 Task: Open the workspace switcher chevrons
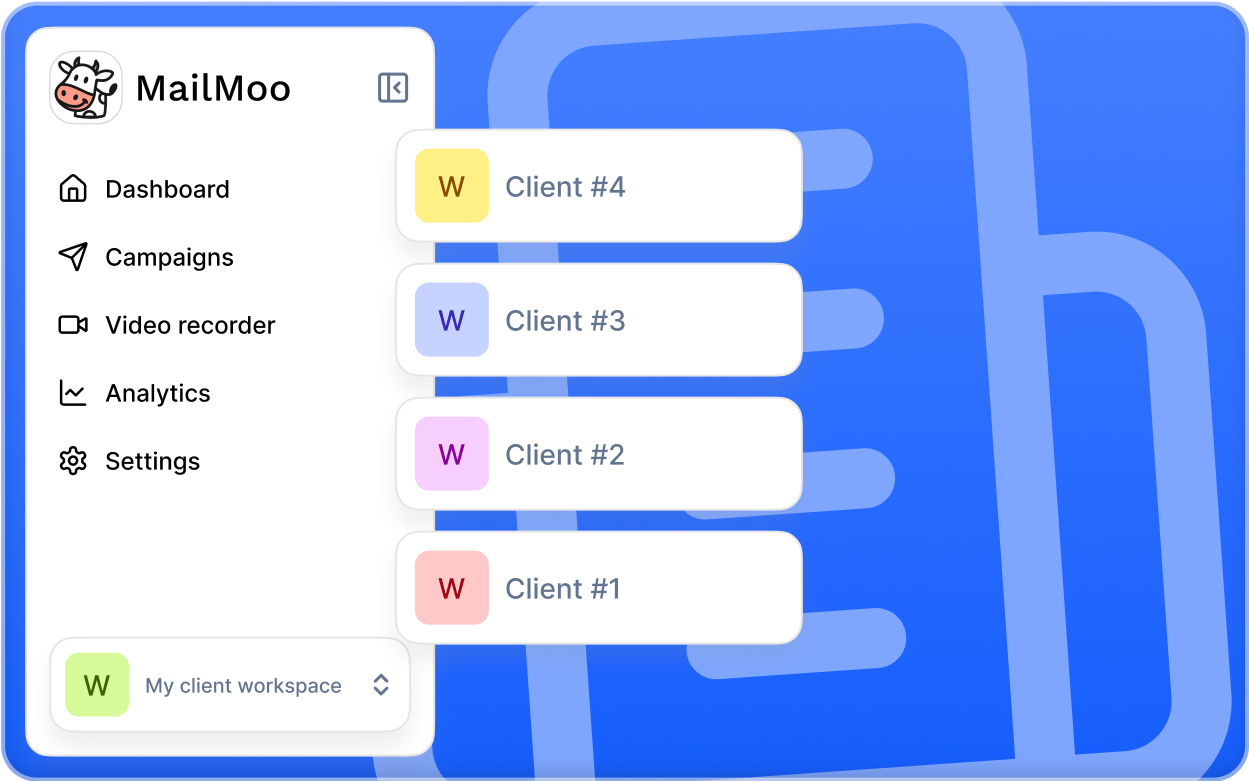pyautogui.click(x=381, y=685)
